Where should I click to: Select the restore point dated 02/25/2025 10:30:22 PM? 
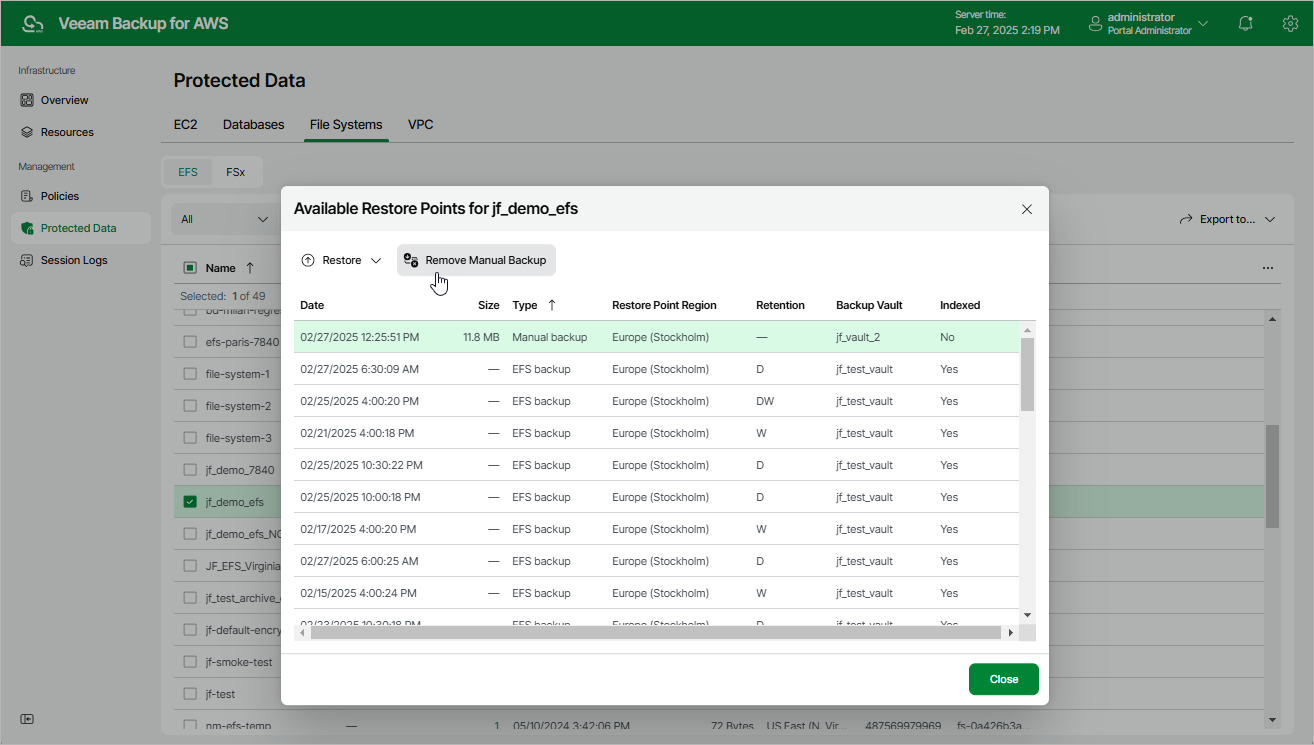(x=657, y=465)
